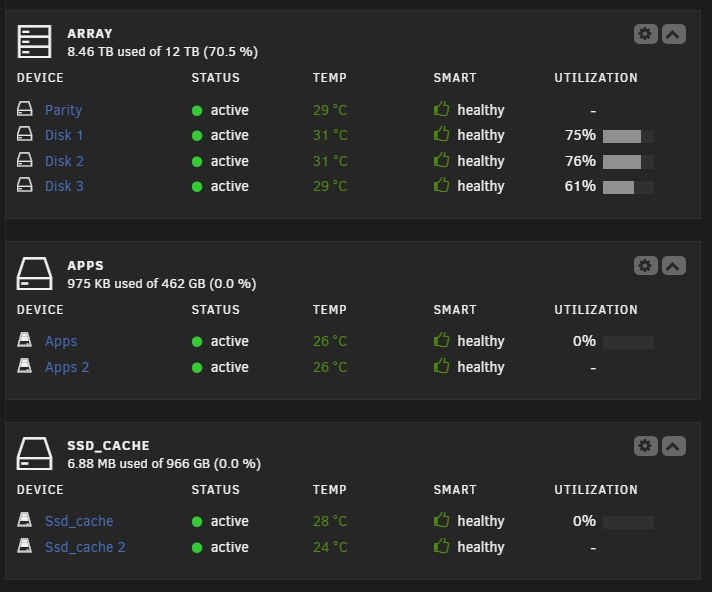Open settings gear for the Array panel
This screenshot has width=712, height=592.
[x=645, y=34]
